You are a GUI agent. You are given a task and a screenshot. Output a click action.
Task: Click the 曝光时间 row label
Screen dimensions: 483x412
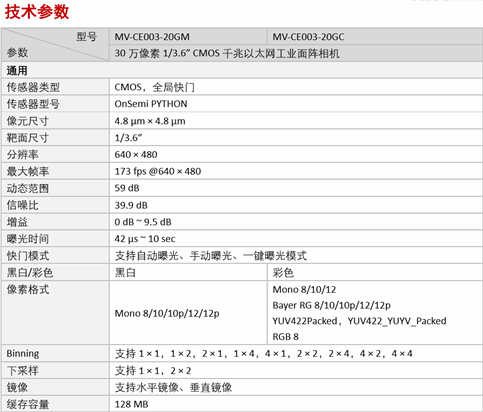tap(28, 239)
